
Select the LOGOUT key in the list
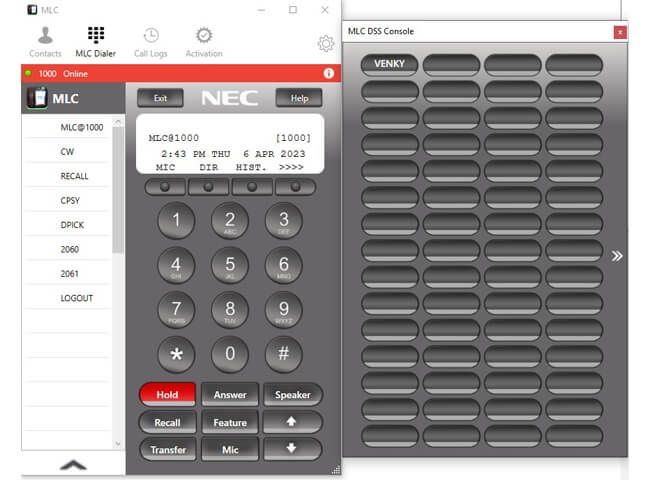[x=67, y=299]
